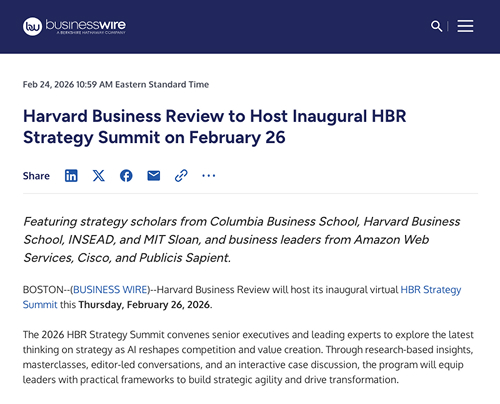Click paragraph starting 'The 2026 HBR'
Viewport: 500px width, 404px height.
pos(248,357)
